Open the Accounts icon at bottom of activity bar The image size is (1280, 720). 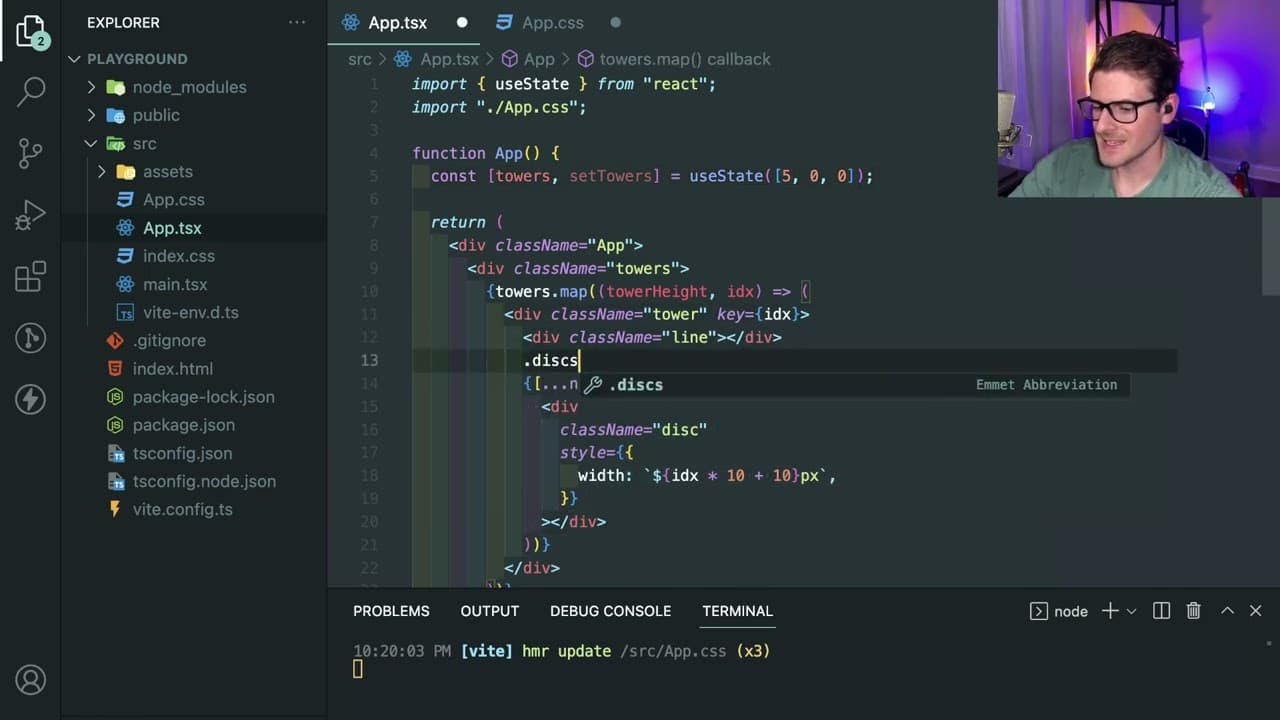click(31, 680)
